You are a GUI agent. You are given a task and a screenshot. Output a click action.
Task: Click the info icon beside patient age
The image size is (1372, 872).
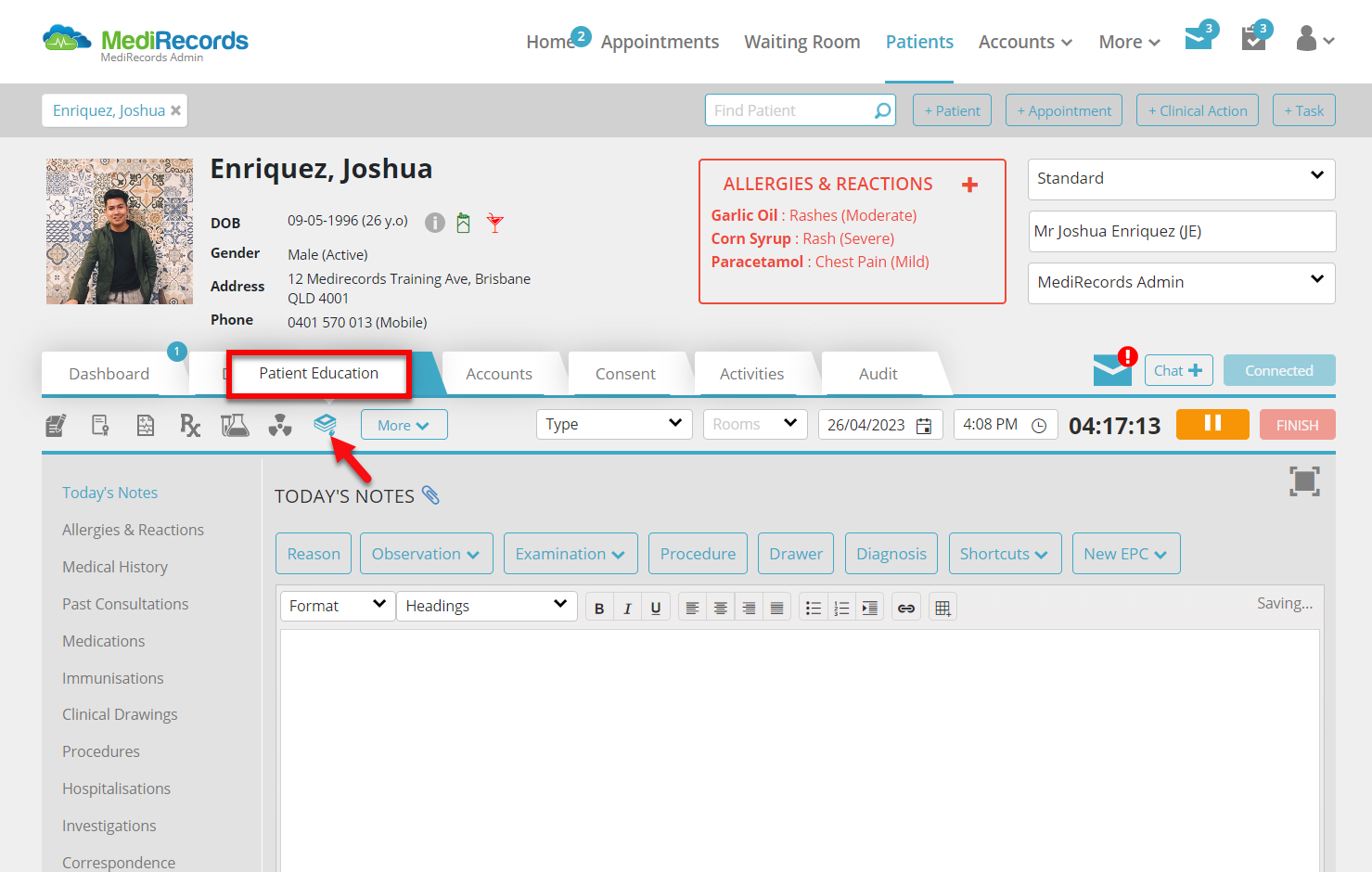point(435,223)
